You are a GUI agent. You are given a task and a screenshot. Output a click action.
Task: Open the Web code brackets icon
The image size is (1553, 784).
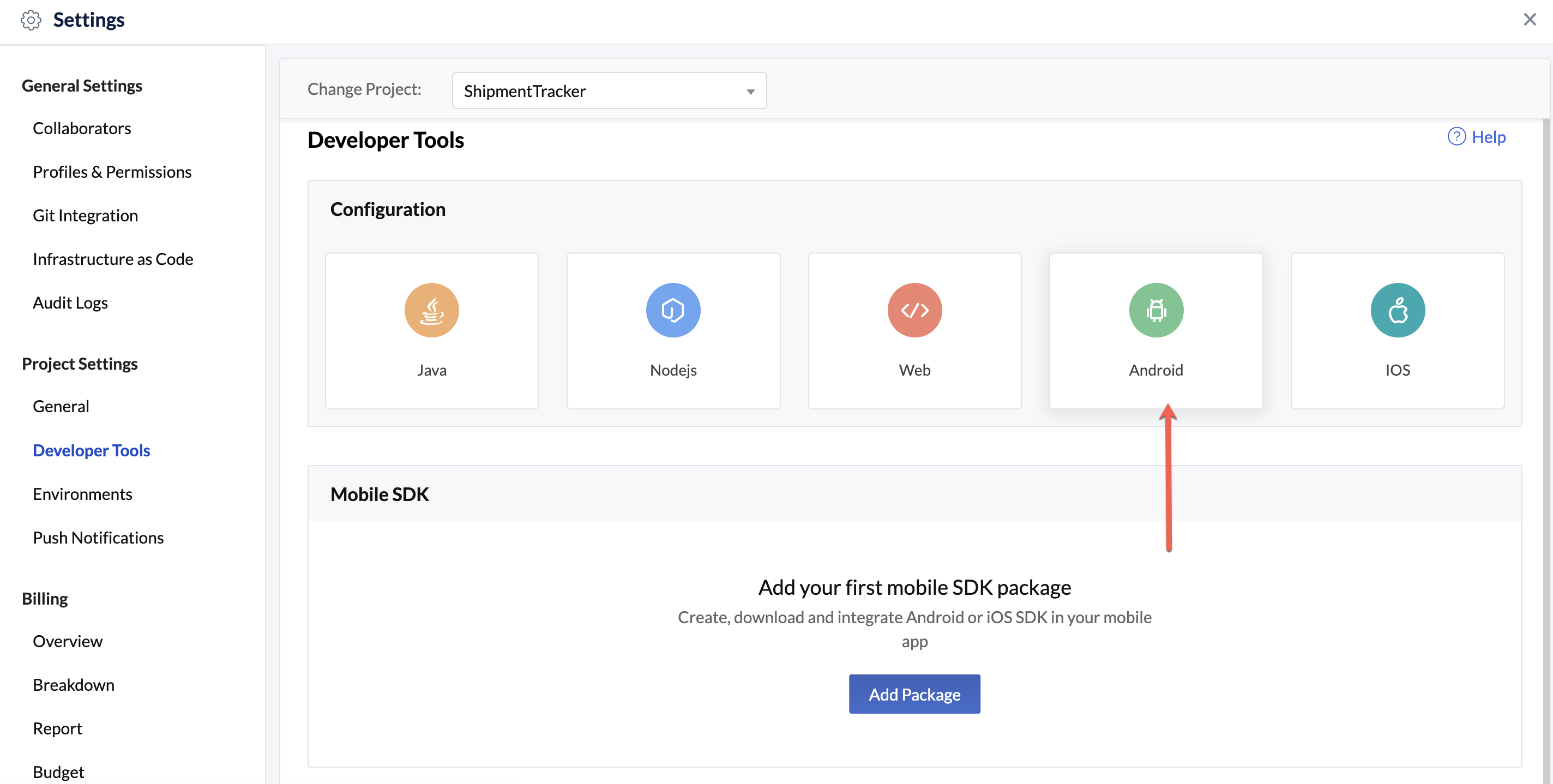914,310
